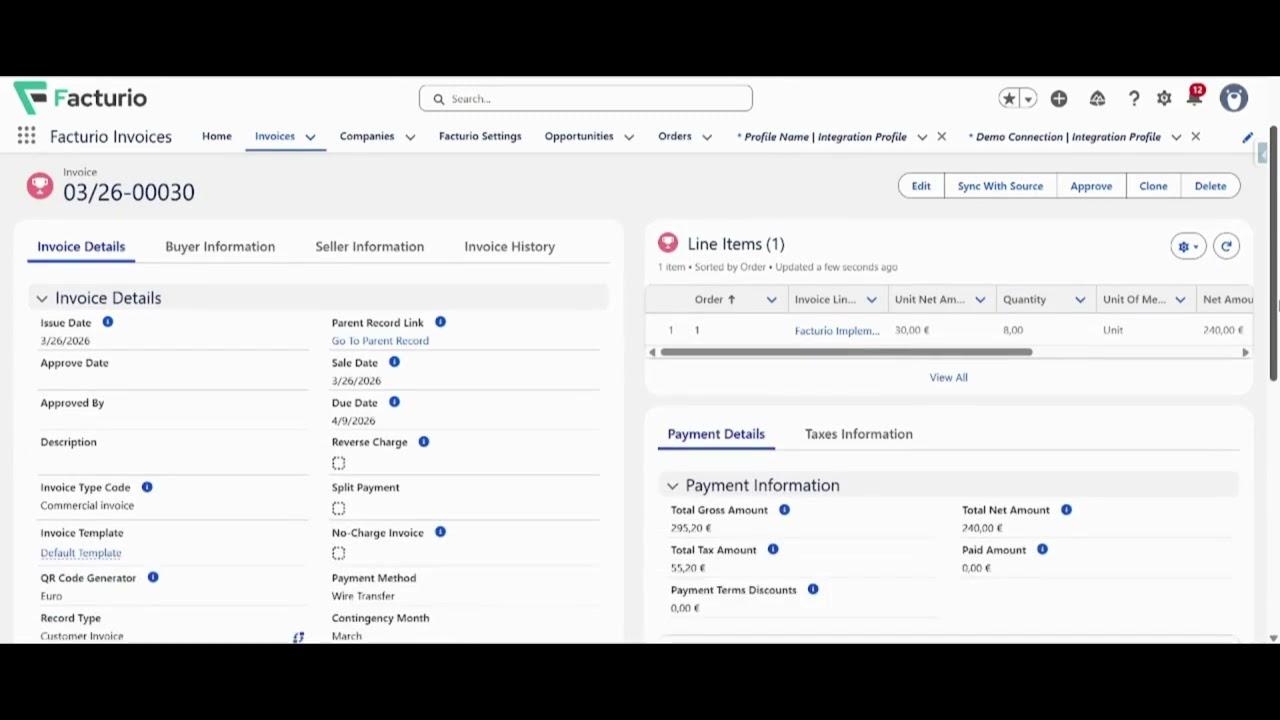Expand the Invoices nav dropdown arrow
1280x720 pixels.
pos(310,137)
